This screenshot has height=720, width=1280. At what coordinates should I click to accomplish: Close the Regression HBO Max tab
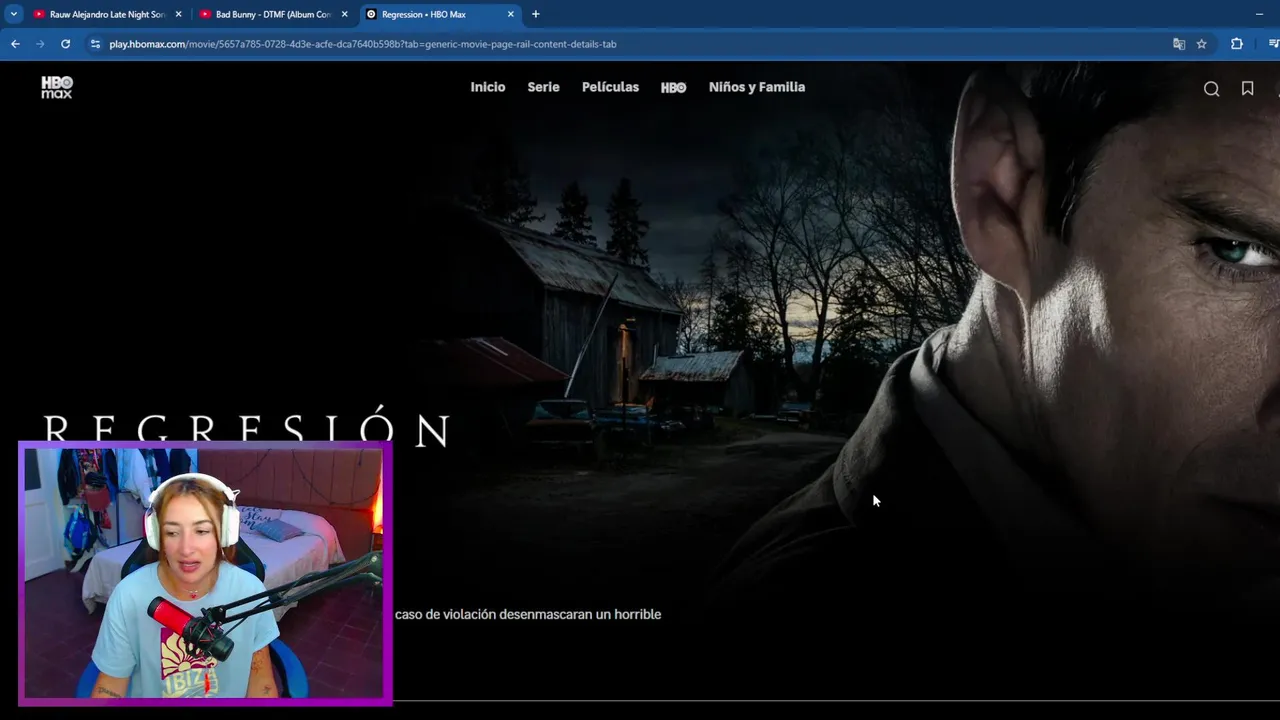pyautogui.click(x=510, y=14)
